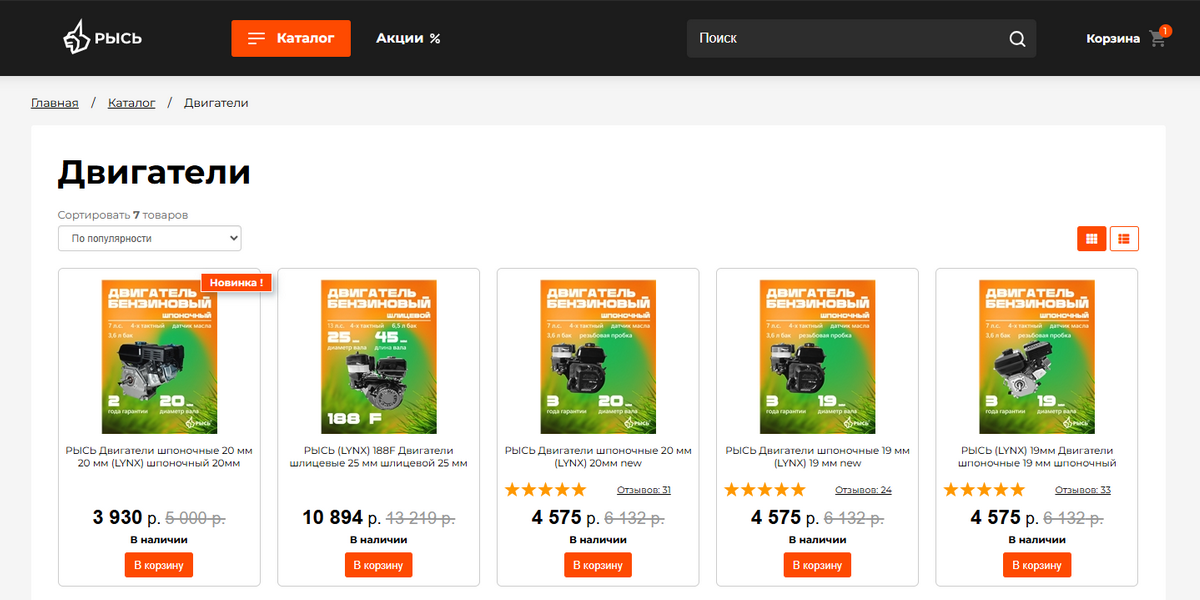Click the Новинка engine product image
Screen dimensions: 1200x600
tap(159, 356)
